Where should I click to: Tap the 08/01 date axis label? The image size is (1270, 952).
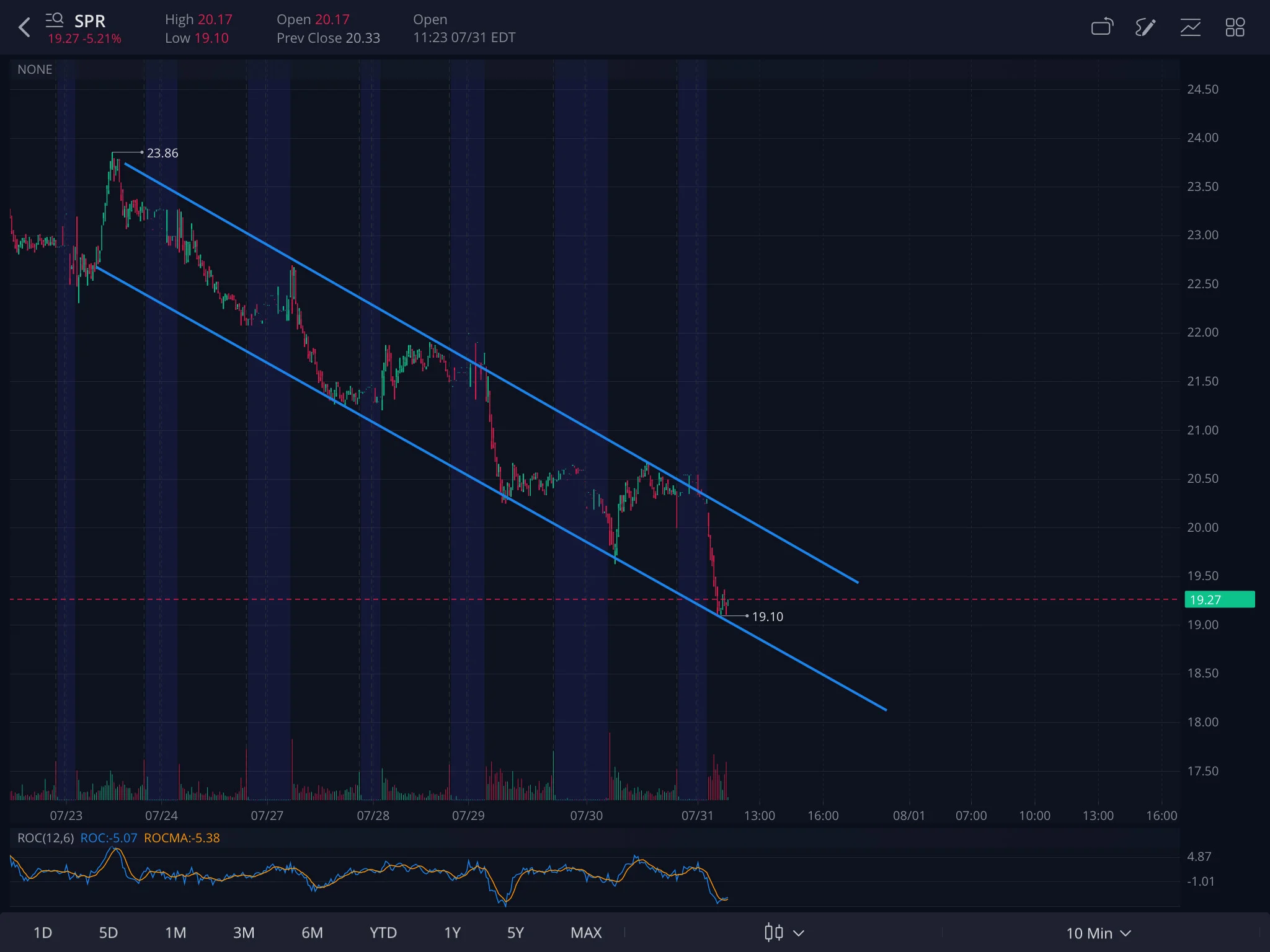(x=908, y=816)
